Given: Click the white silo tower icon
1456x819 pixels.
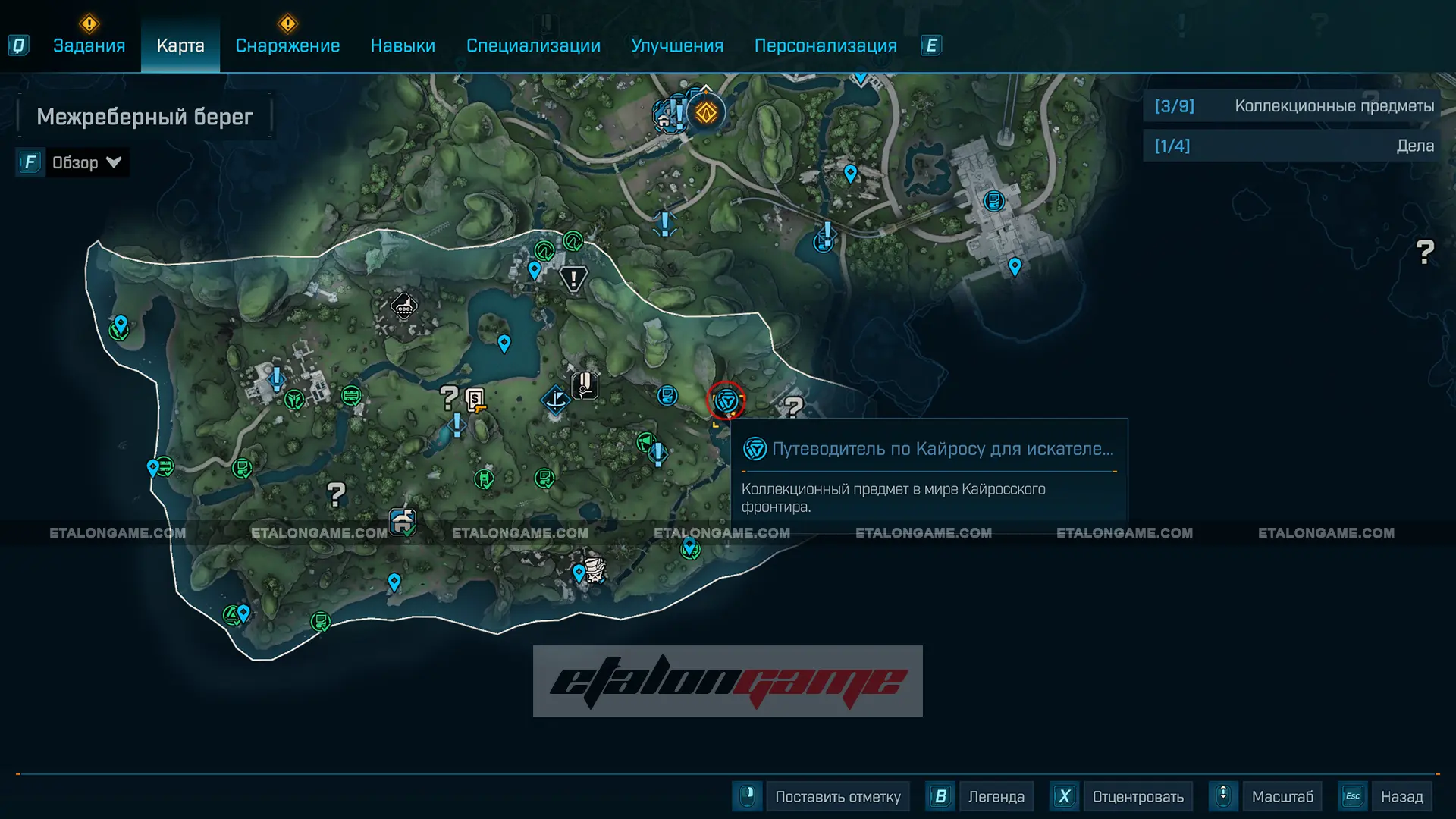Looking at the screenshot, I should pos(584,385).
